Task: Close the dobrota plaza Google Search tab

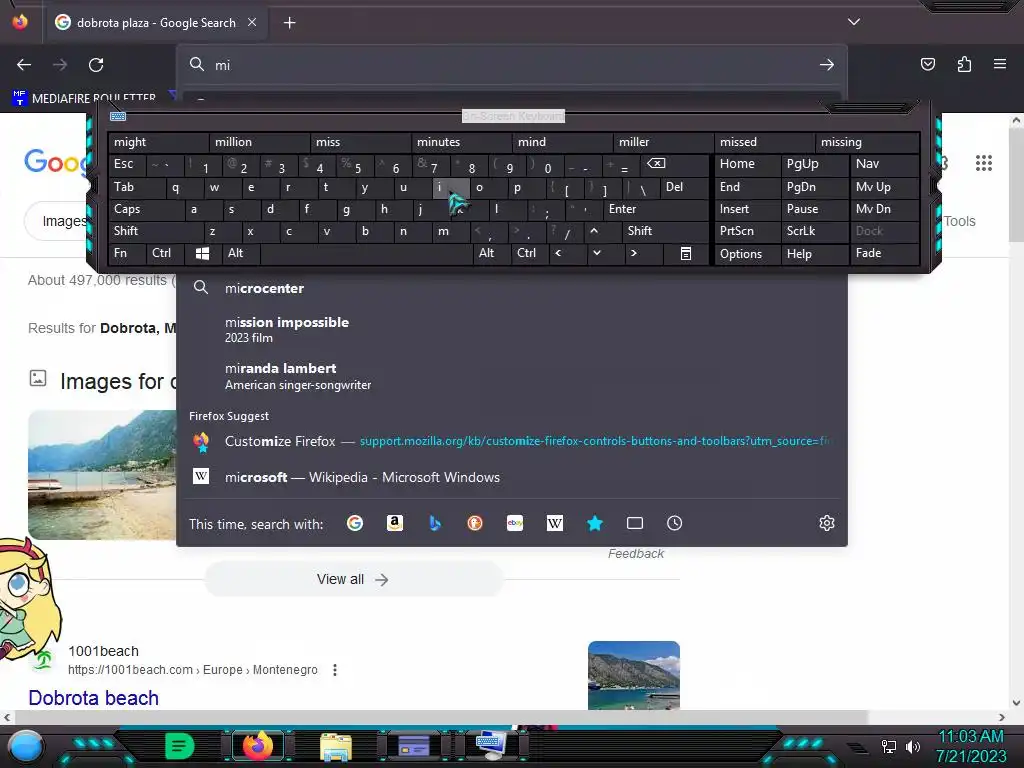Action: pos(252,22)
